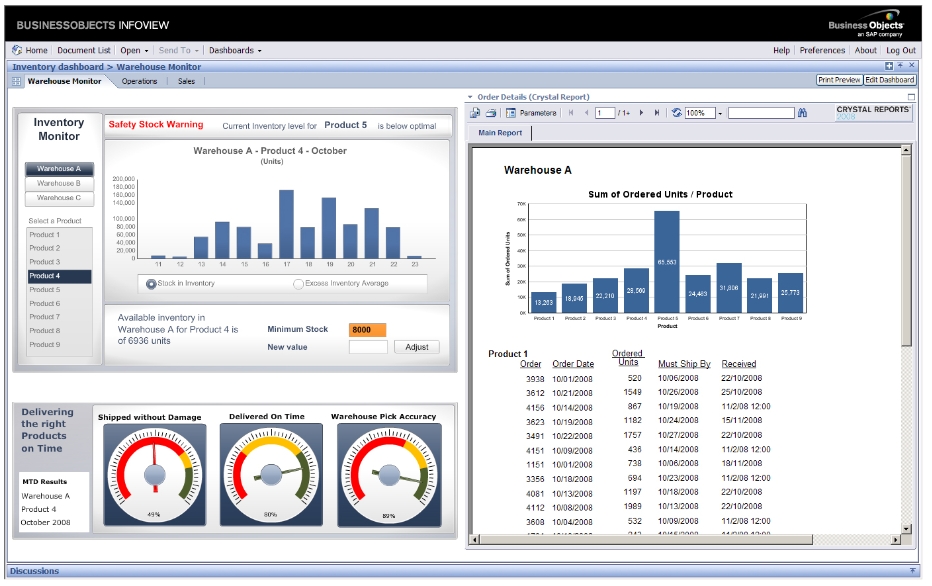Click the Home globe icon
Viewport: 932px width, 586px height.
[x=17, y=50]
